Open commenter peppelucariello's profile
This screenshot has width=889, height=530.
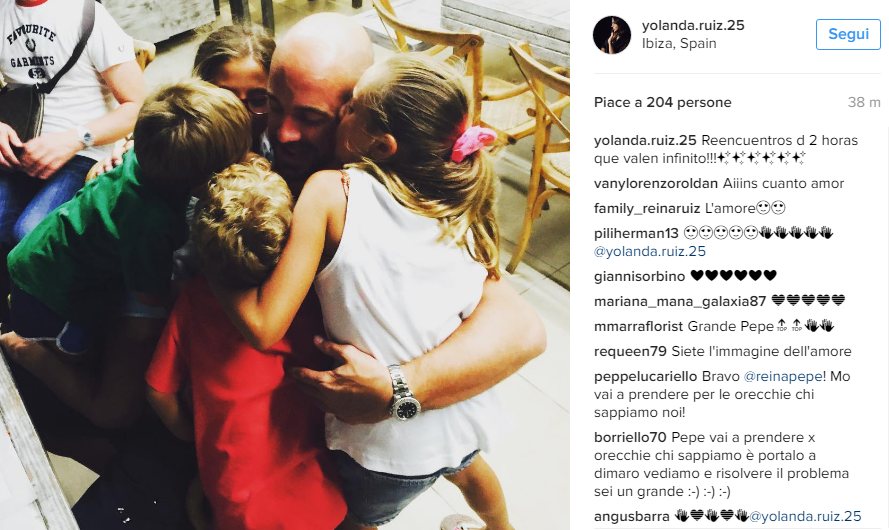pyautogui.click(x=645, y=376)
